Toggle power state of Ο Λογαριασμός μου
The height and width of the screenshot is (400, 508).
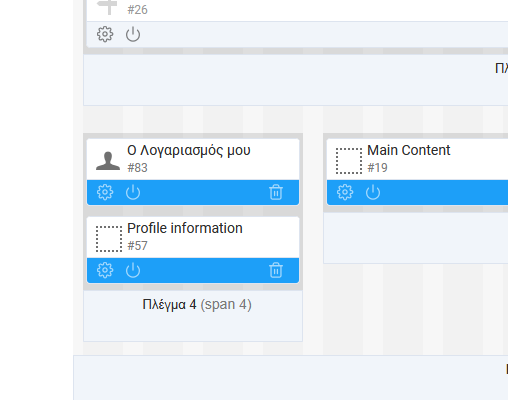coord(133,192)
